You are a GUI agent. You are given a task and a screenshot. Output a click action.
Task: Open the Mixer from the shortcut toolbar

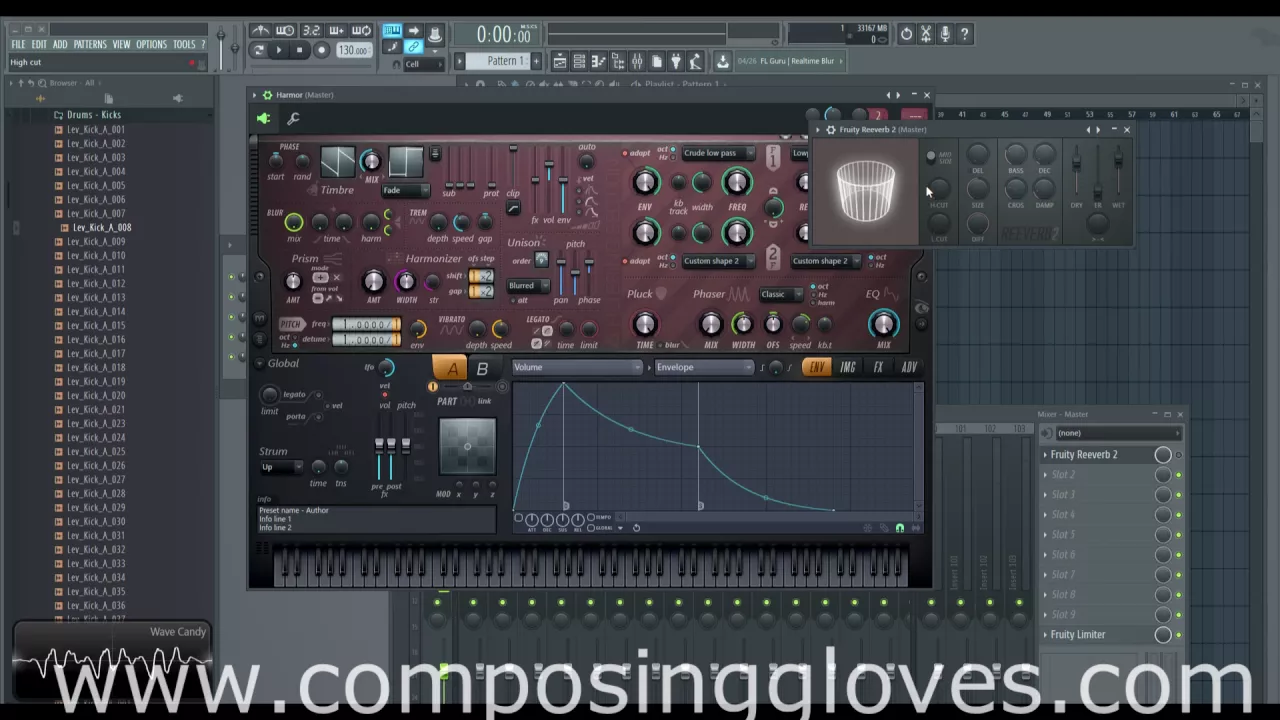click(637, 62)
